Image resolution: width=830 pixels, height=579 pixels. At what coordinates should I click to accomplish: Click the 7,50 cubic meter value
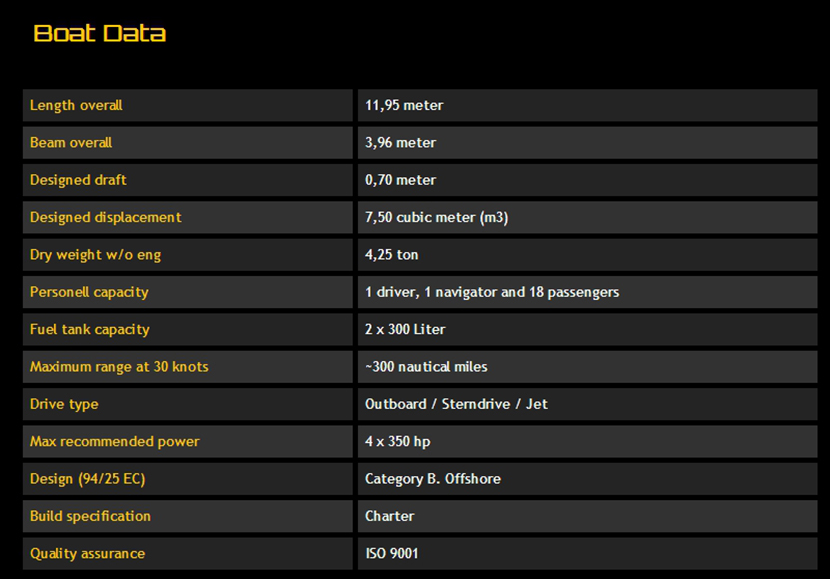coord(436,217)
